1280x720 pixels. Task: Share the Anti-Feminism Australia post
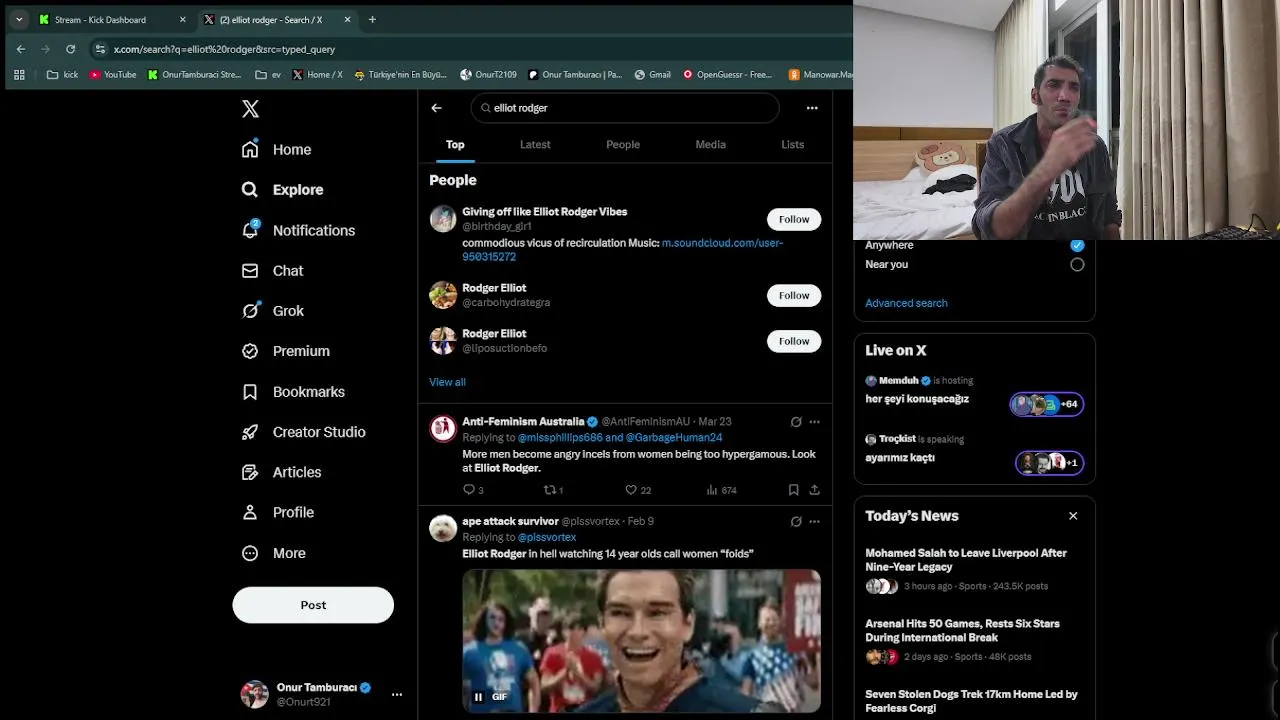[x=814, y=490]
